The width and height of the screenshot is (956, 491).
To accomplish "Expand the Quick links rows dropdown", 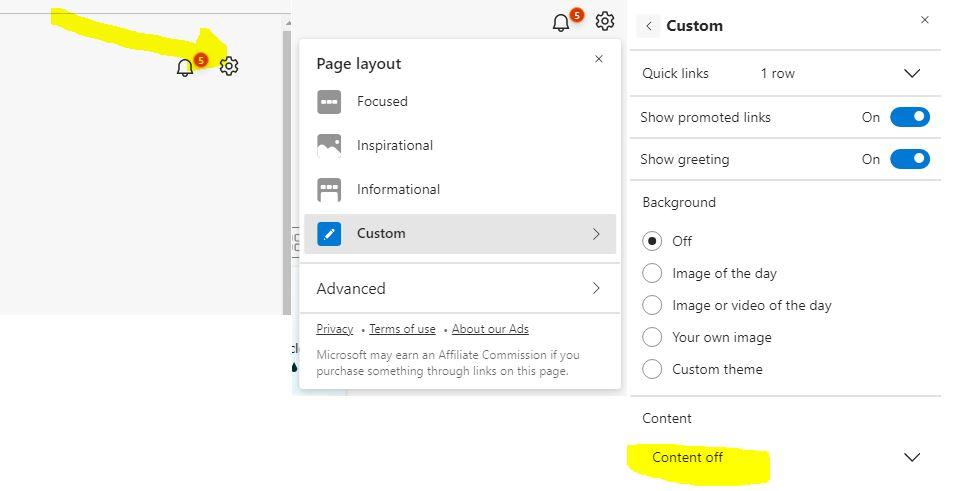I will tap(911, 73).
